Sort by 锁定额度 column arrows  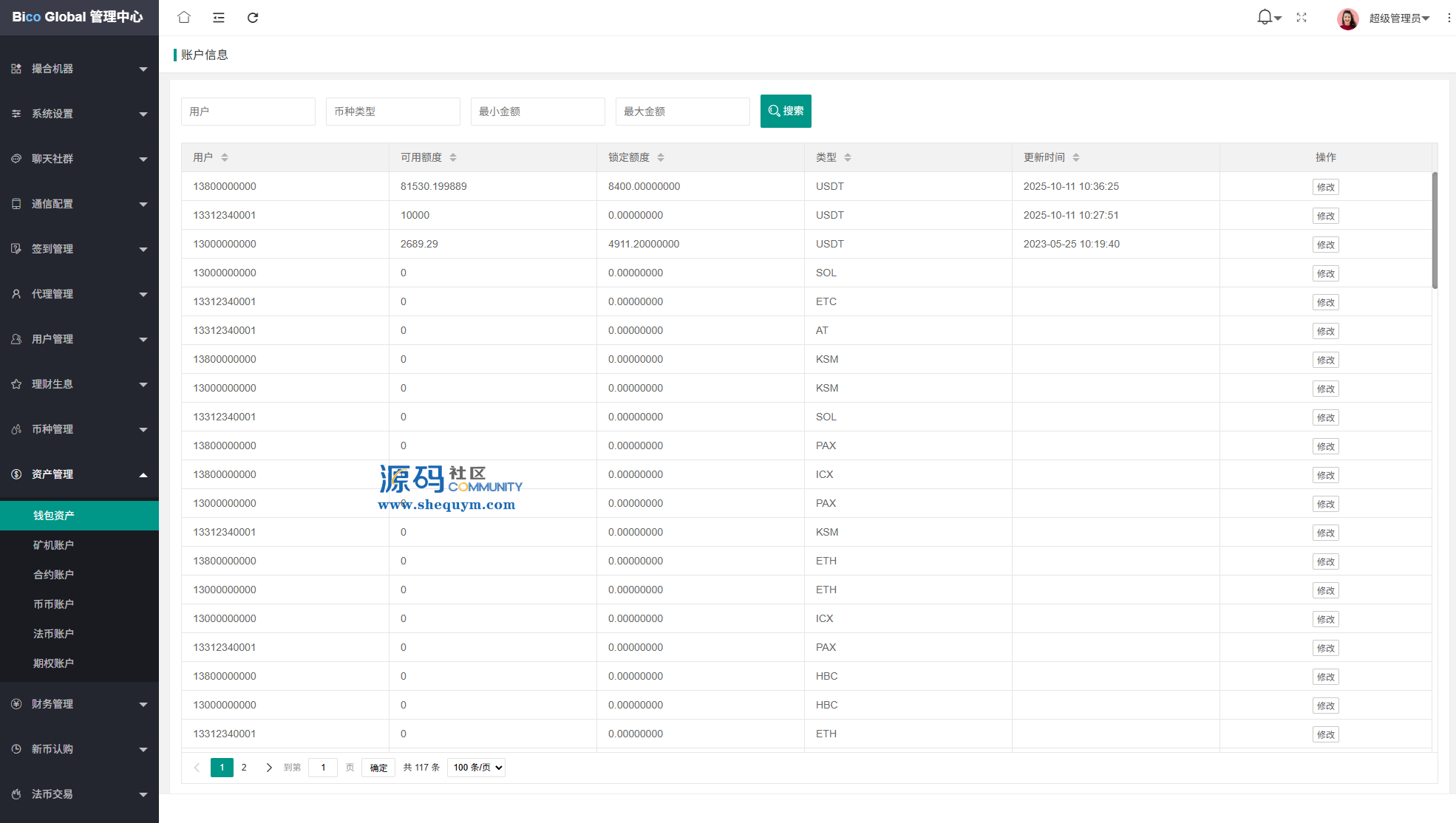[x=661, y=157]
